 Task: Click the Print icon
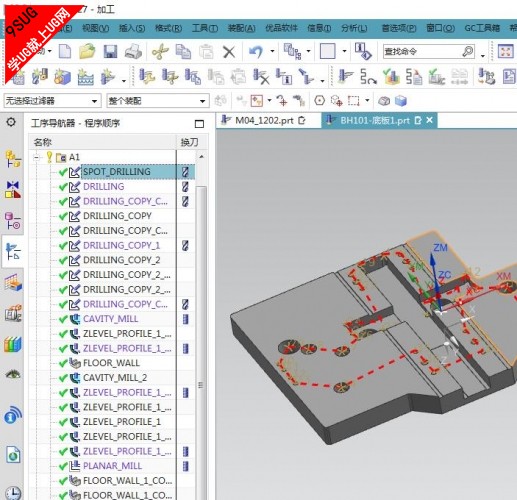(x=133, y=52)
